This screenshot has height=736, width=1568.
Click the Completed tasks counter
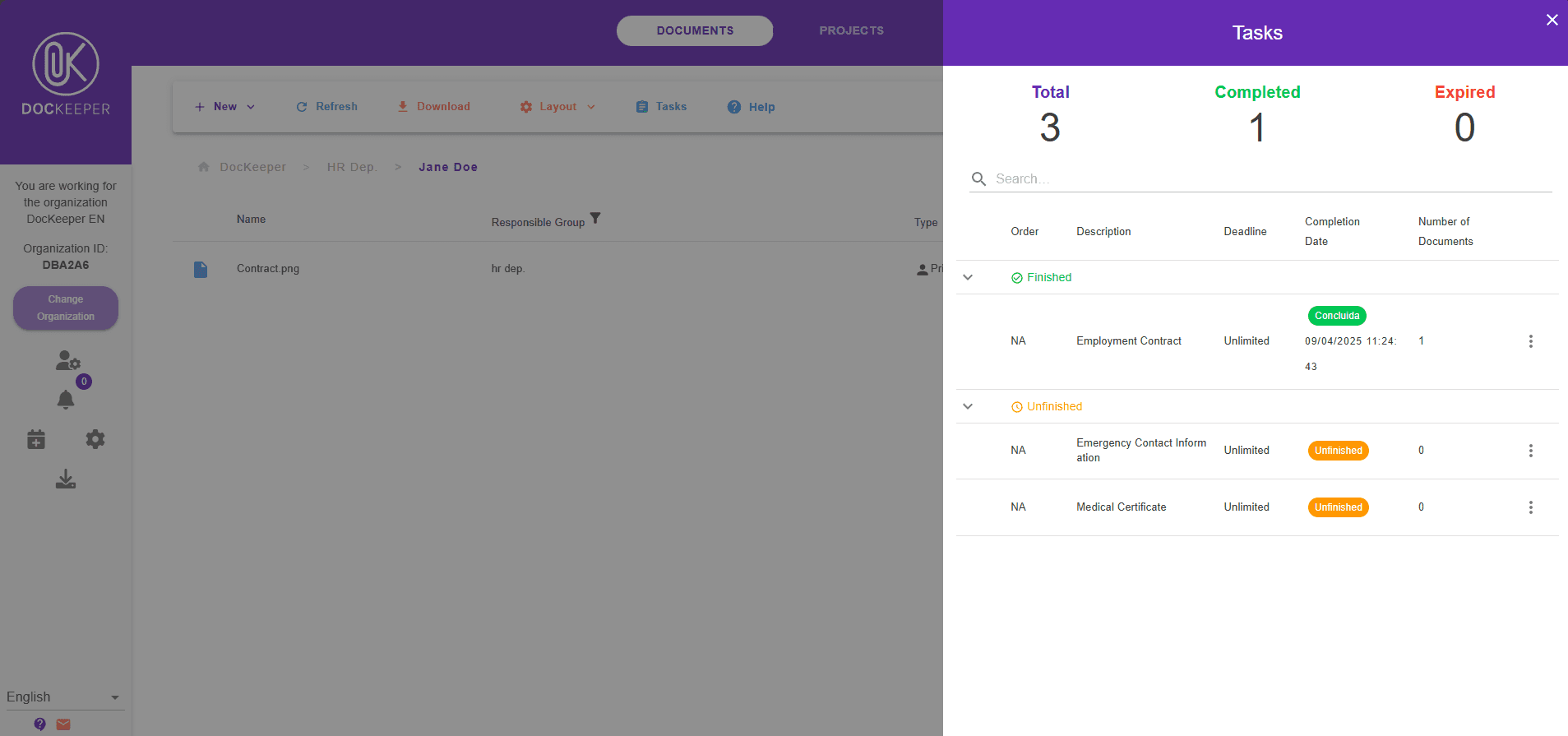click(1257, 115)
